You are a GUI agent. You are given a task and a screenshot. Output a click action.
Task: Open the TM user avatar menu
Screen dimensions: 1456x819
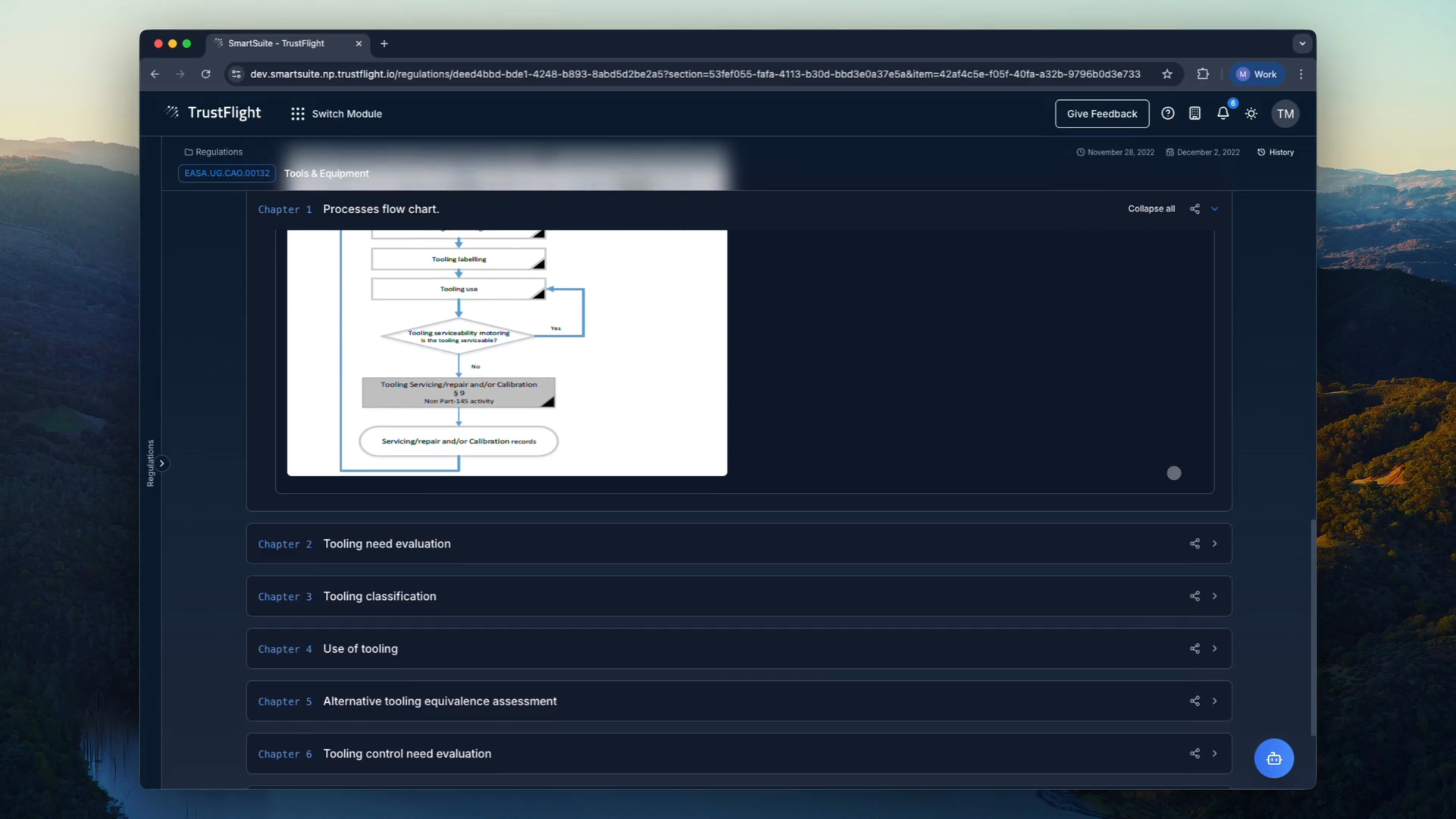click(x=1285, y=113)
